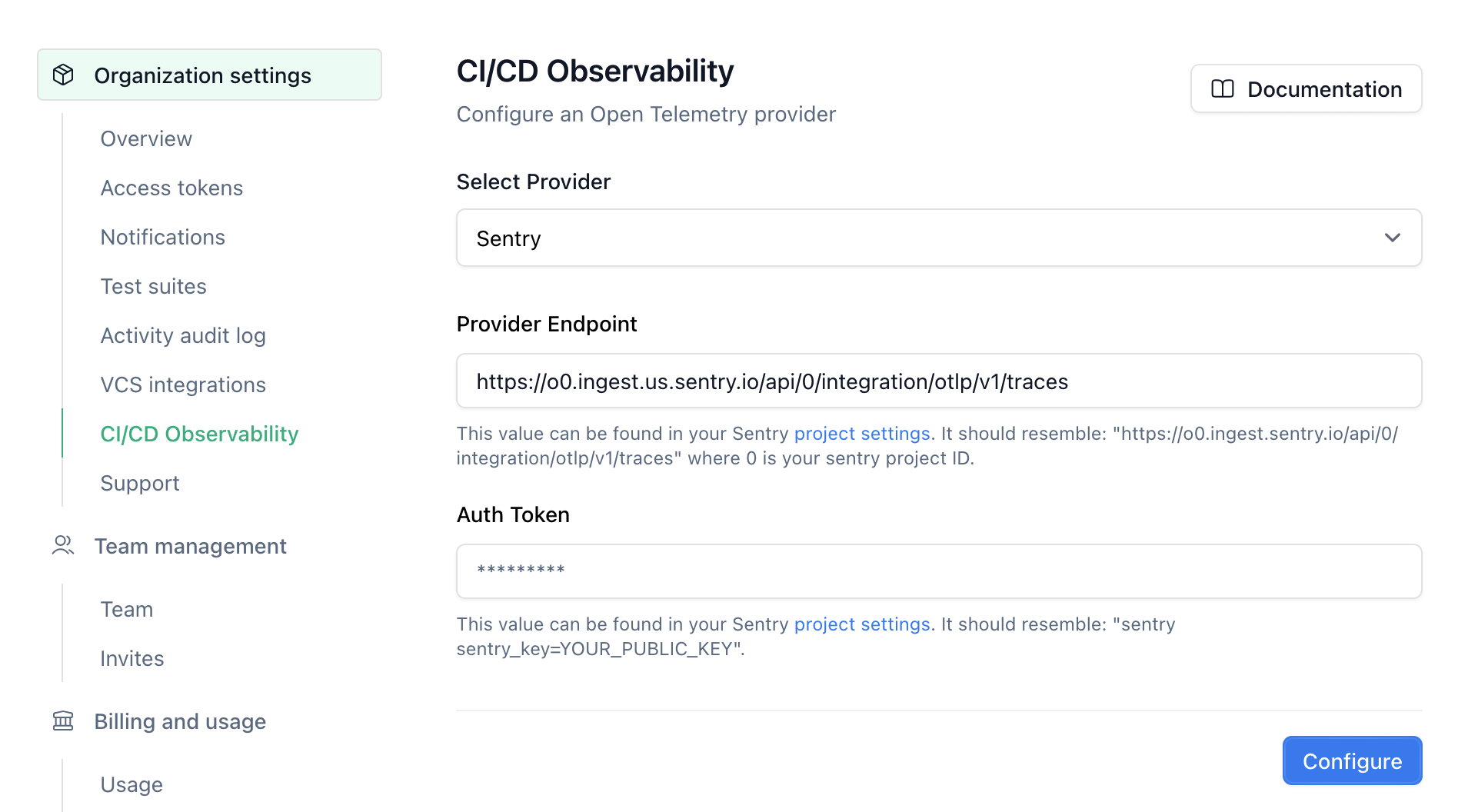This screenshot has height=812, width=1458.
Task: Open the Sentry provider combo box
Action: [x=923, y=238]
